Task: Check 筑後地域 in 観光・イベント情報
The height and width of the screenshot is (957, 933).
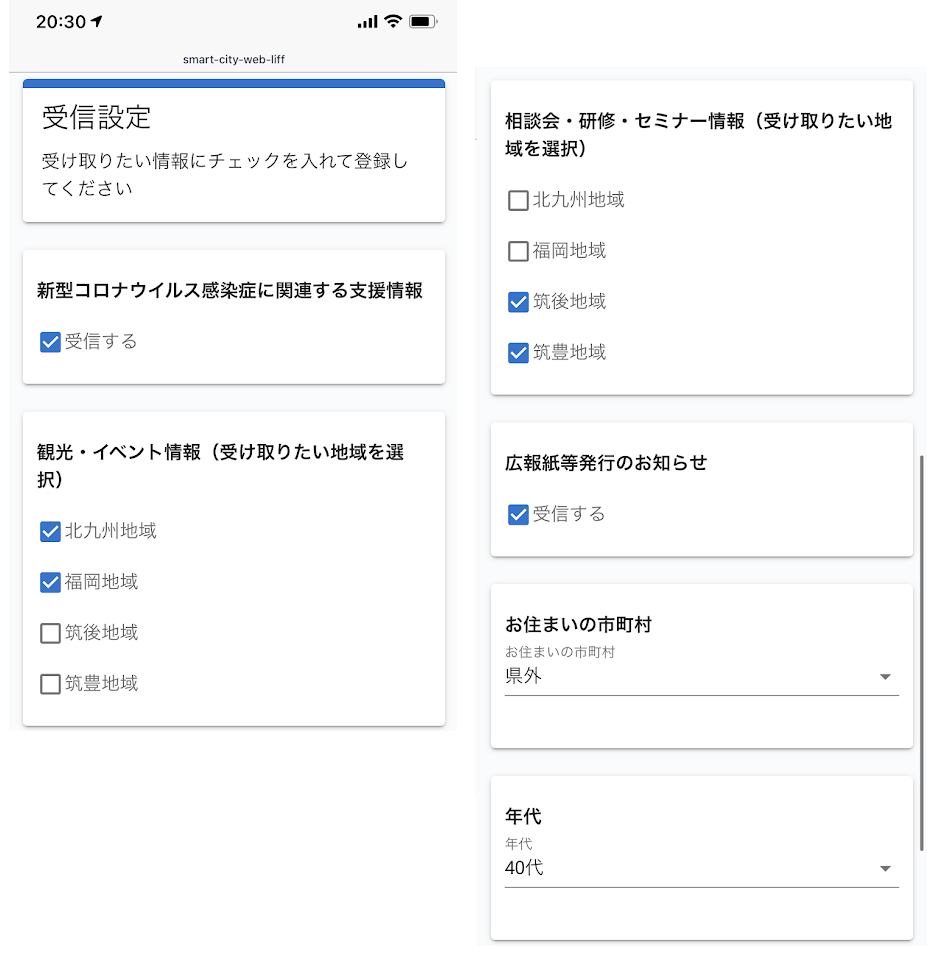Action: pos(50,633)
